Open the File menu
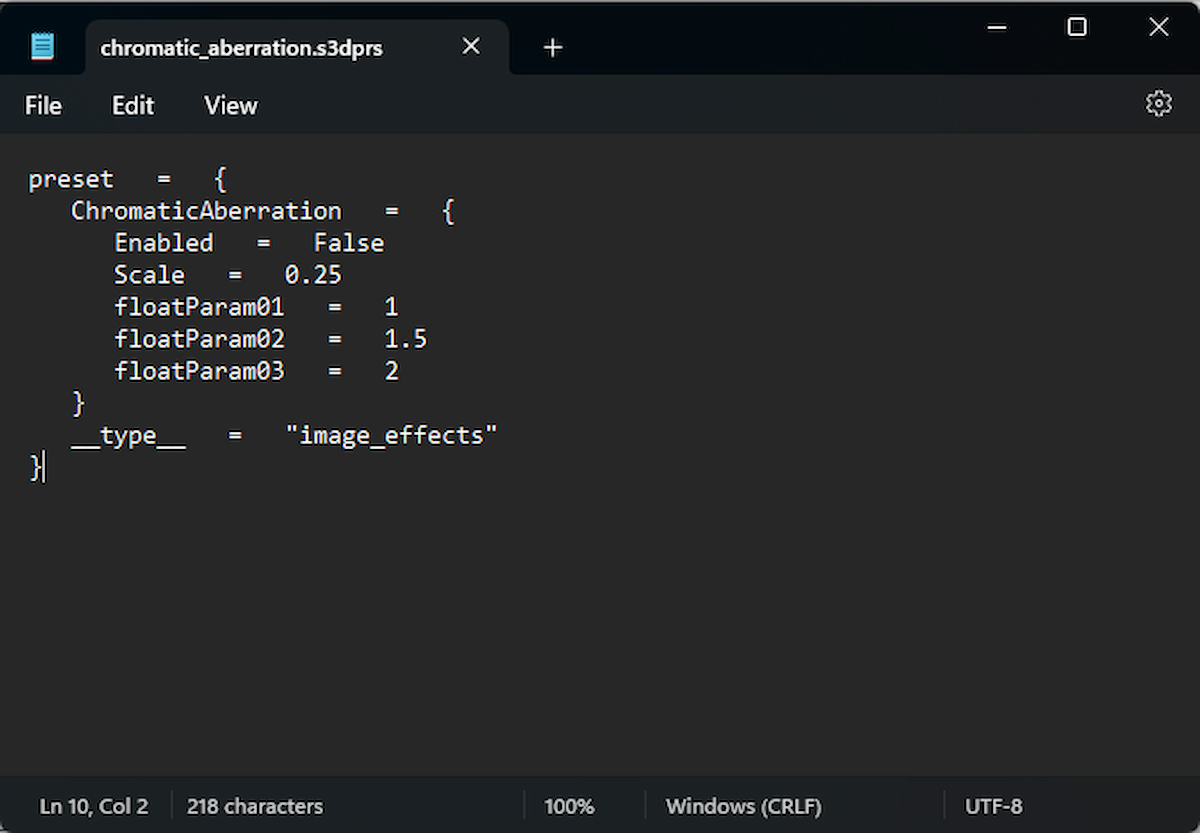The width and height of the screenshot is (1200, 833). click(43, 106)
